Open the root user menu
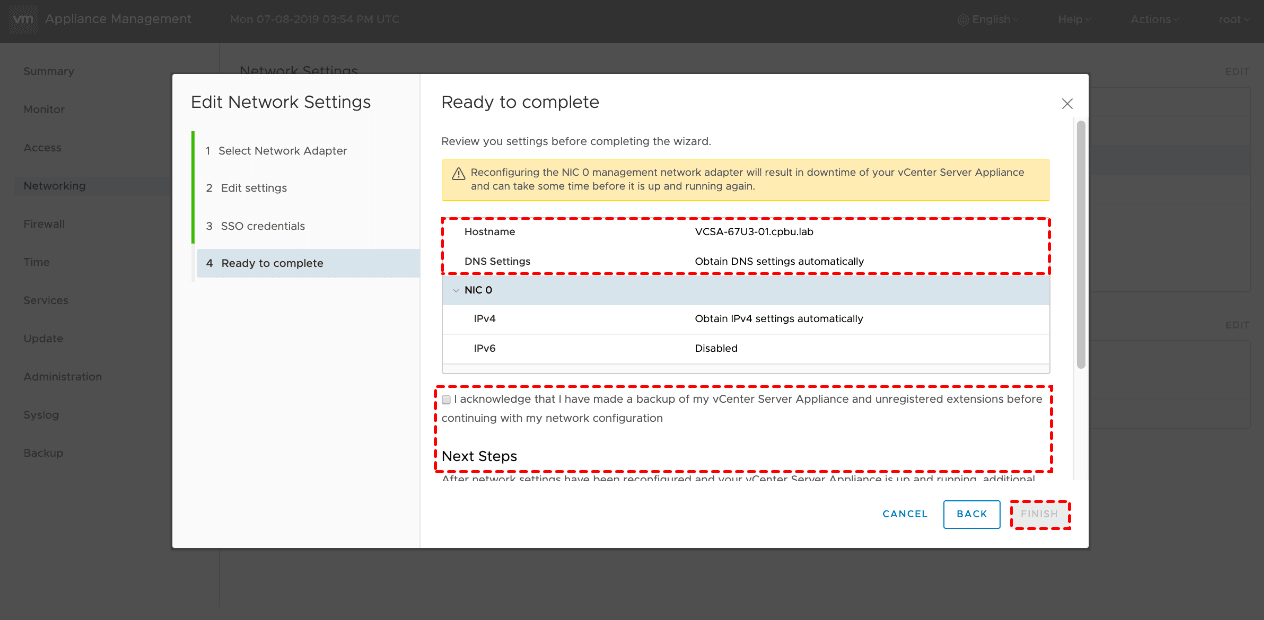The image size is (1264, 620). (x=1233, y=20)
